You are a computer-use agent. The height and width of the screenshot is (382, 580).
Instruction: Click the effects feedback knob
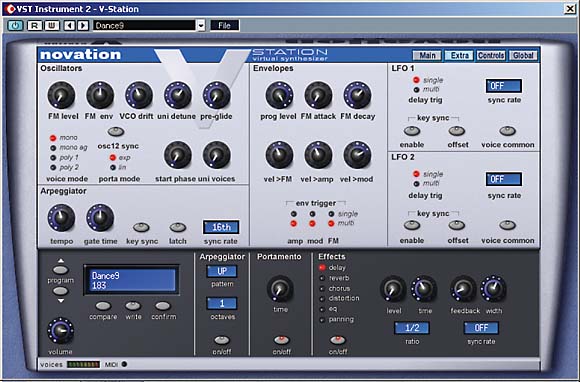(x=463, y=288)
